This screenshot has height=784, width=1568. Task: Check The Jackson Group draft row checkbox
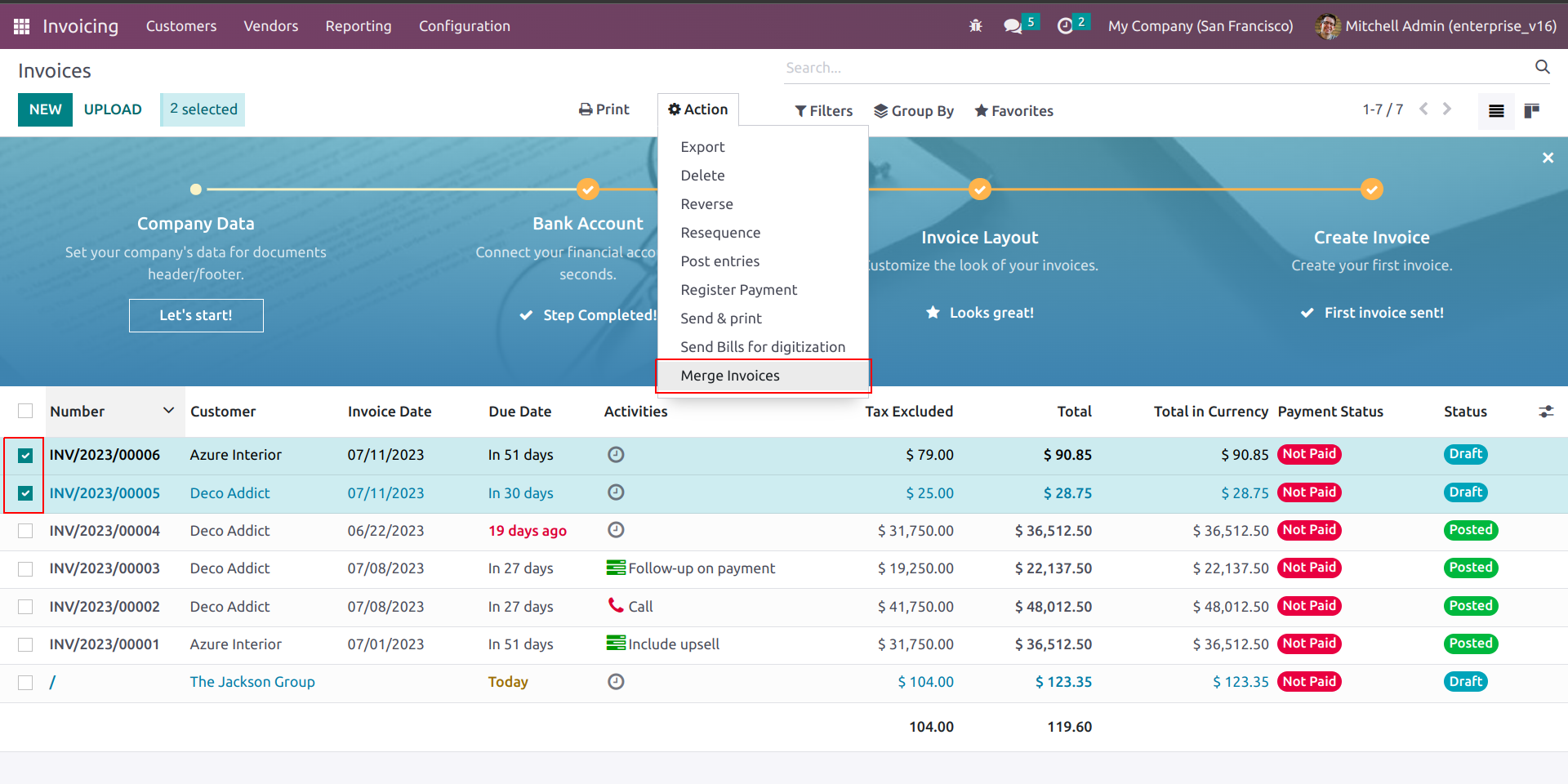(25, 682)
